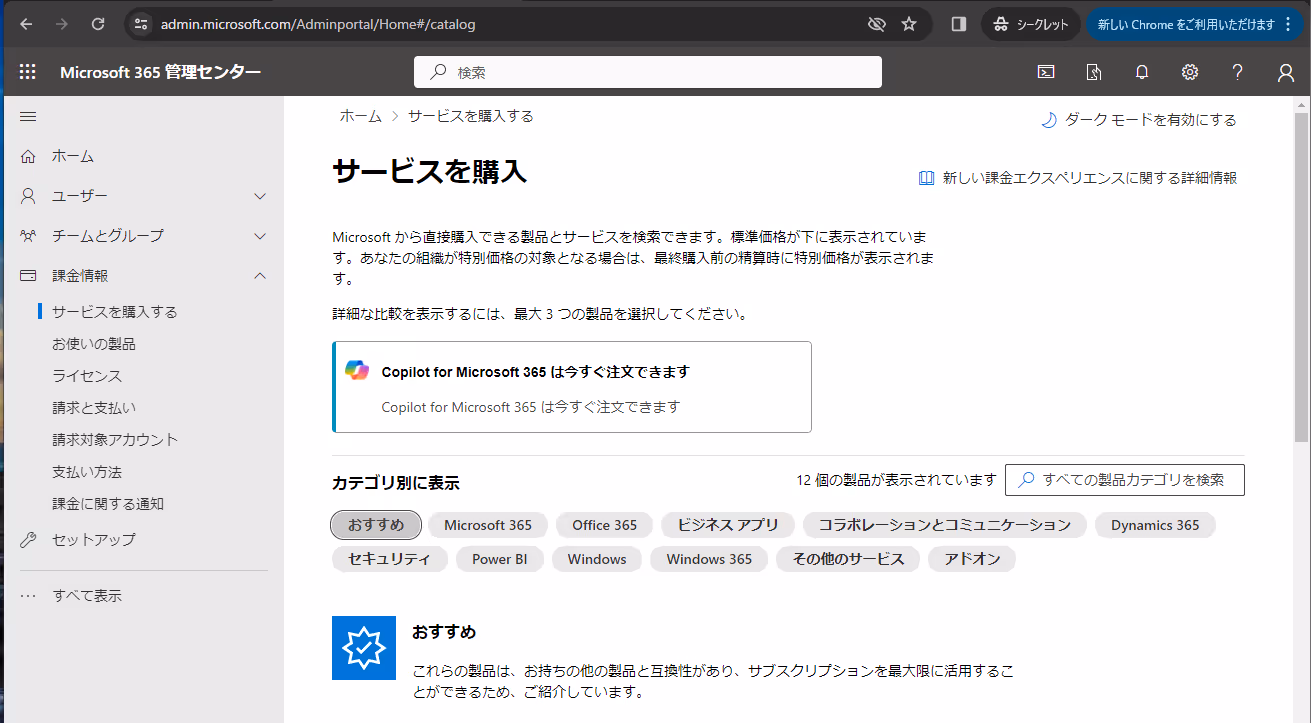Click the billing card icon in sidebar
The width and height of the screenshot is (1311, 723).
[28, 276]
